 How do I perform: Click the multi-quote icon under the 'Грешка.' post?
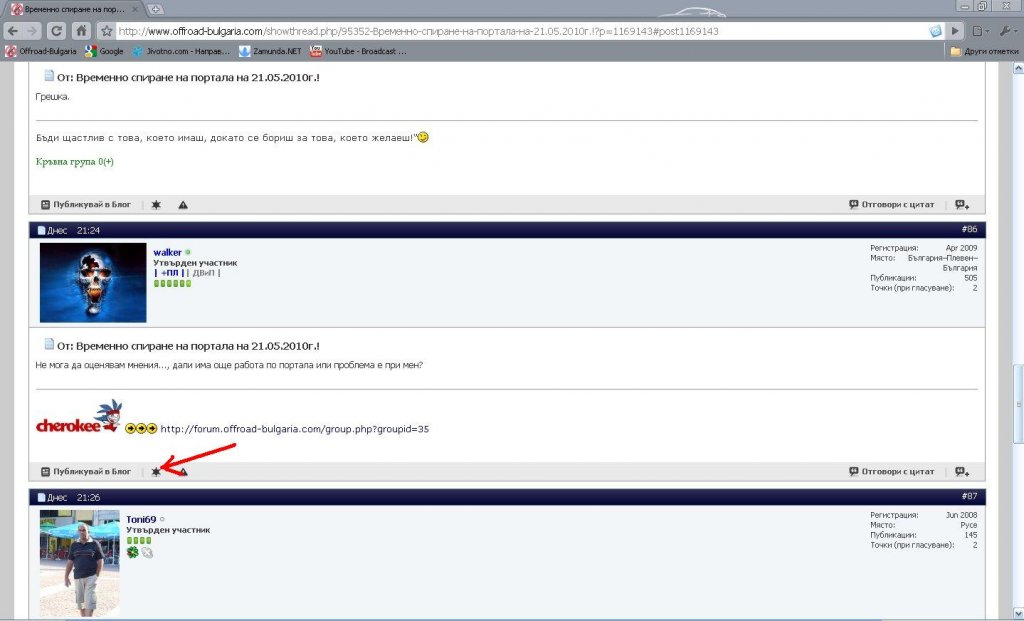(x=962, y=205)
